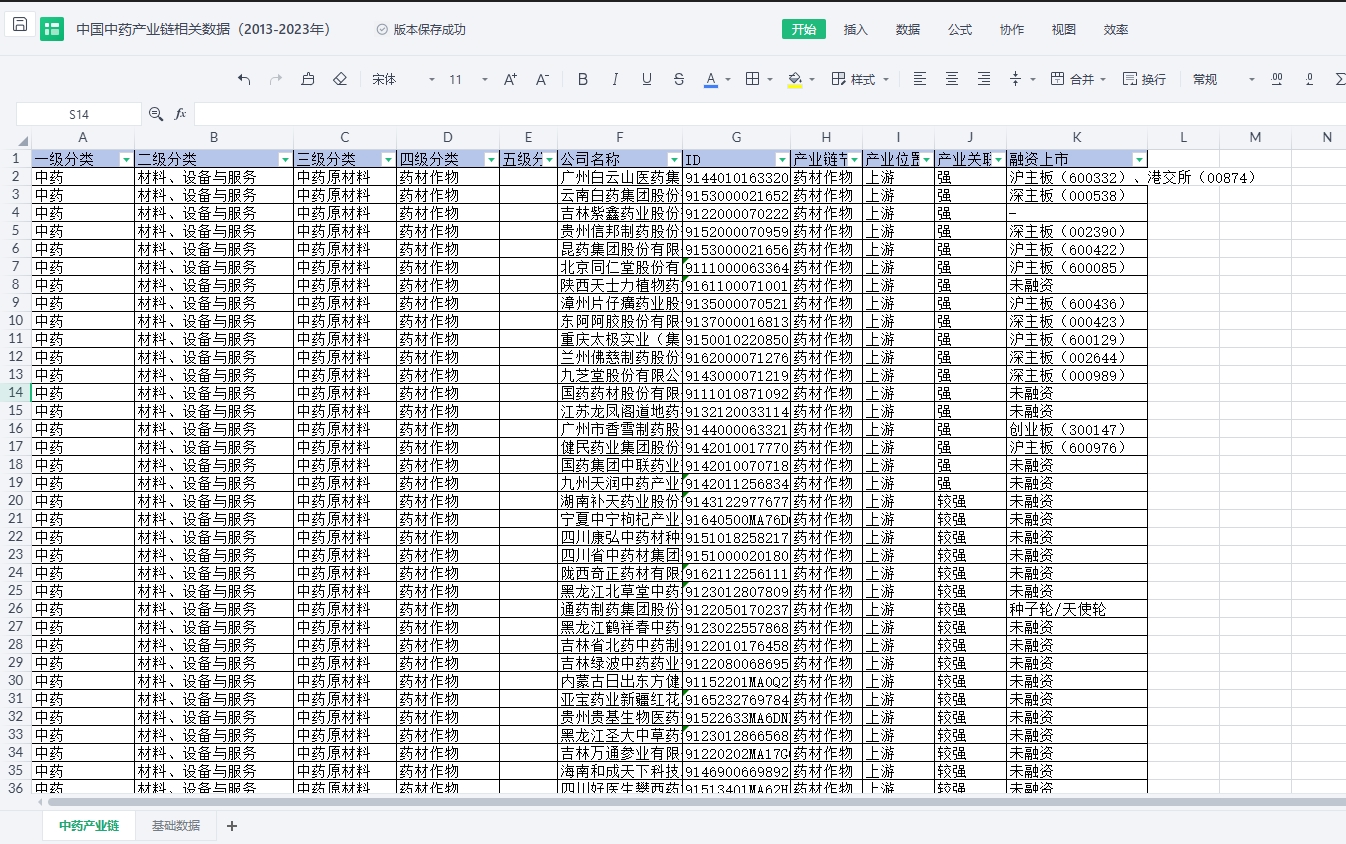Click the yellow fill color bucket
Viewport: 1346px width, 844px height.
click(x=795, y=79)
